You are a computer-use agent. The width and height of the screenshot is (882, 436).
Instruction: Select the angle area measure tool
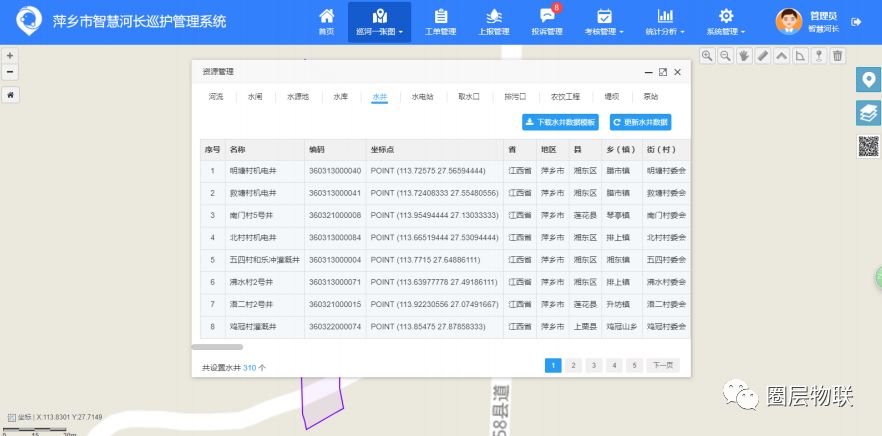tap(800, 56)
